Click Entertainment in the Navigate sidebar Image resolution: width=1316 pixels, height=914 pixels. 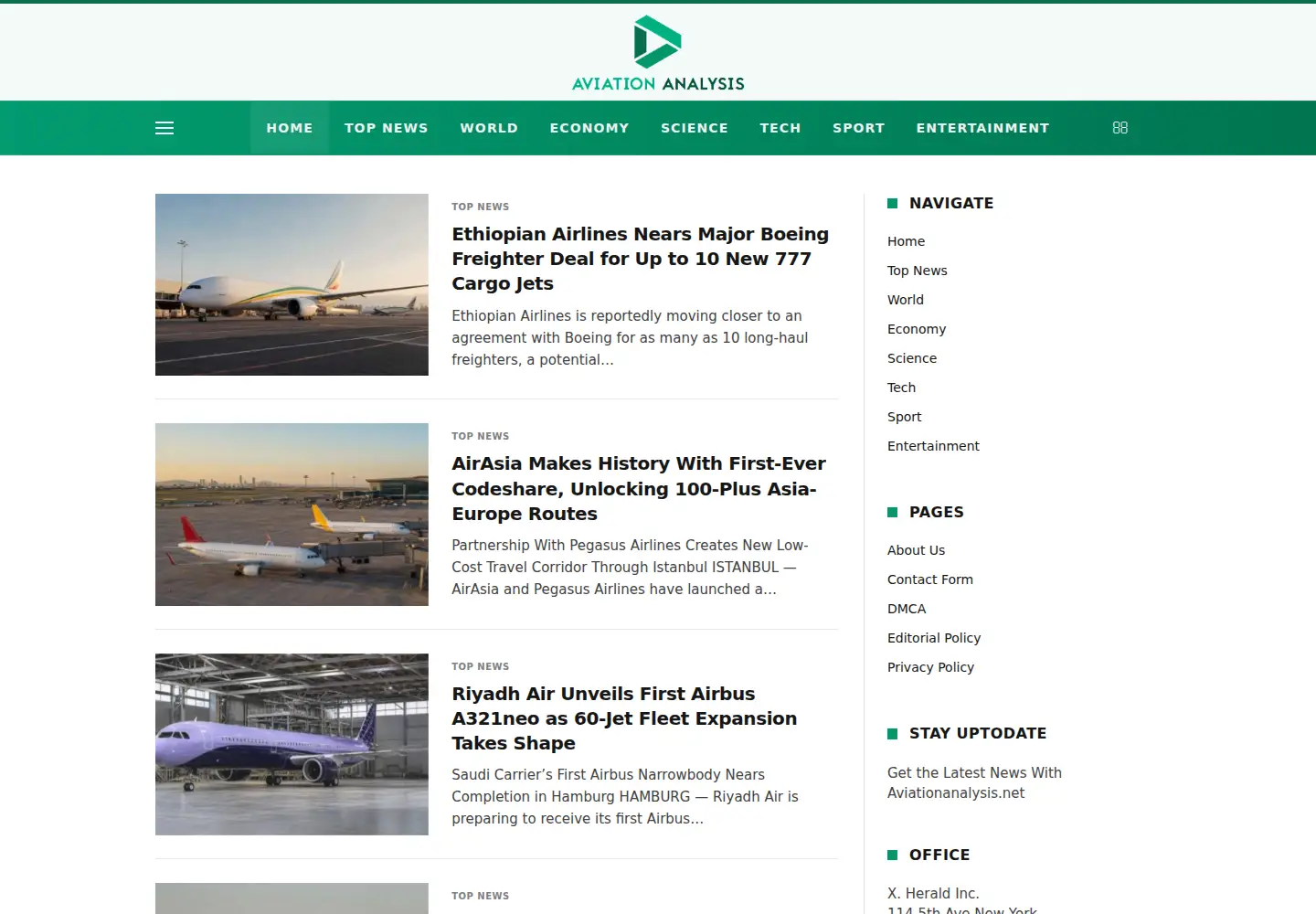point(933,446)
